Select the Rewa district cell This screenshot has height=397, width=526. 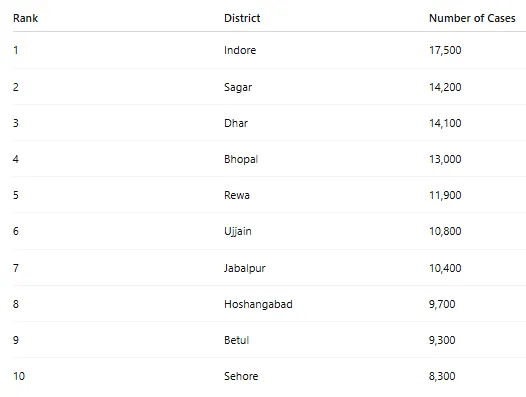tap(237, 195)
